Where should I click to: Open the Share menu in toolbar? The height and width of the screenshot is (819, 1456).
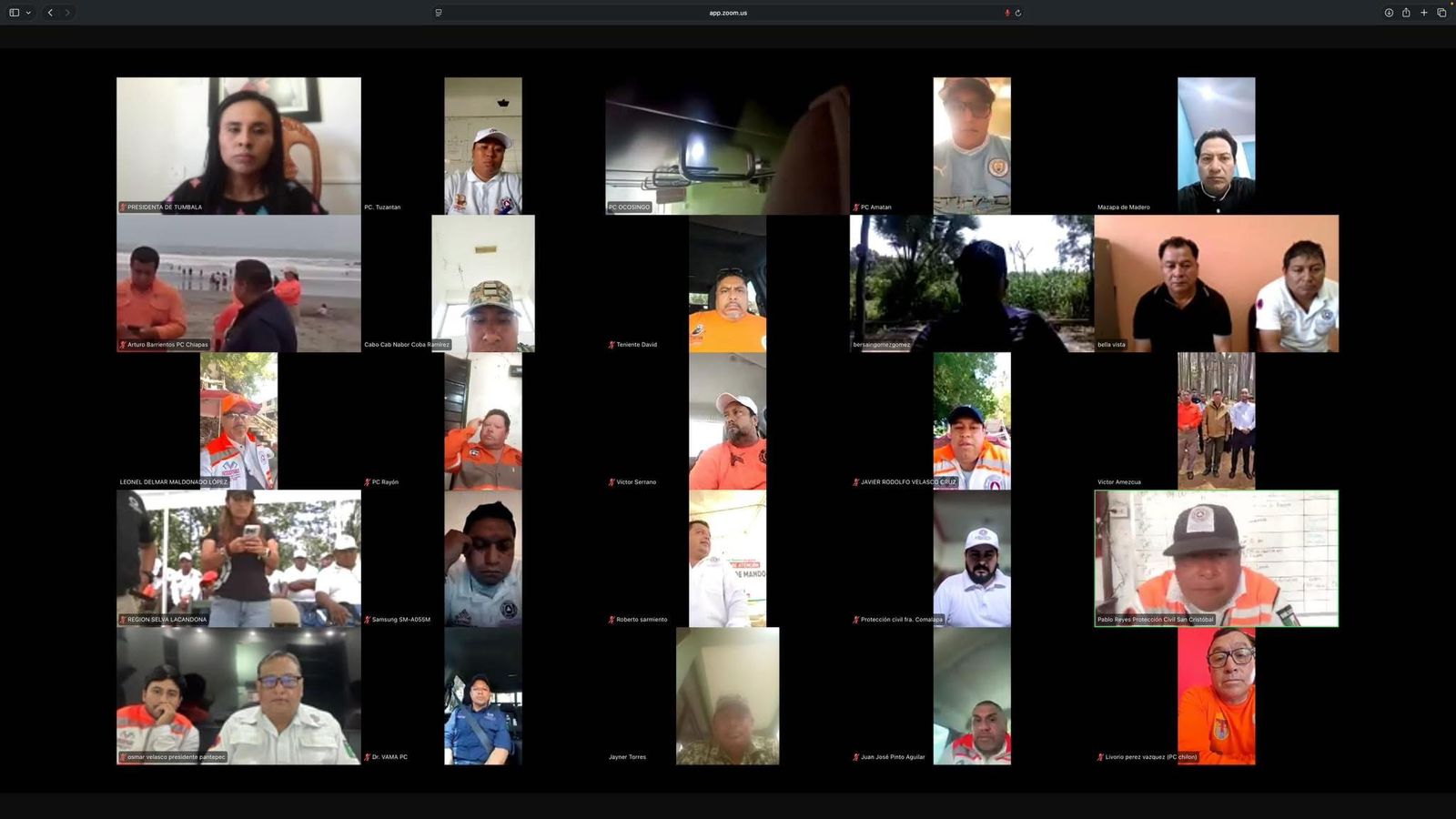click(1406, 13)
